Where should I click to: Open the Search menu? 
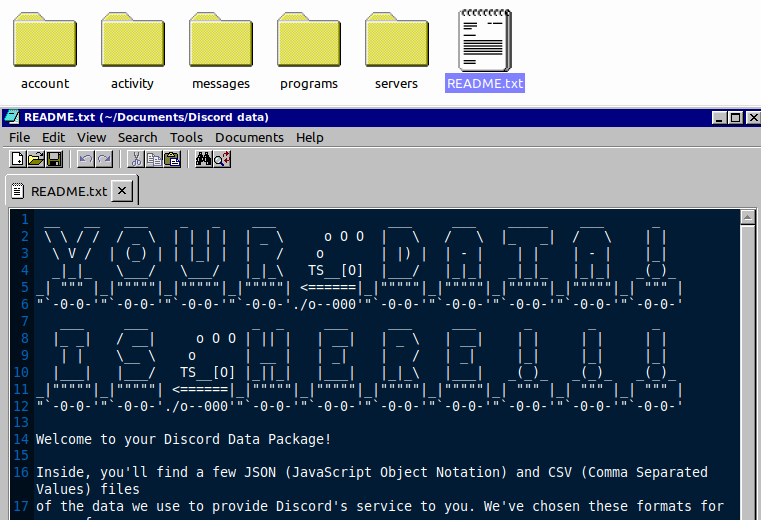pos(137,138)
